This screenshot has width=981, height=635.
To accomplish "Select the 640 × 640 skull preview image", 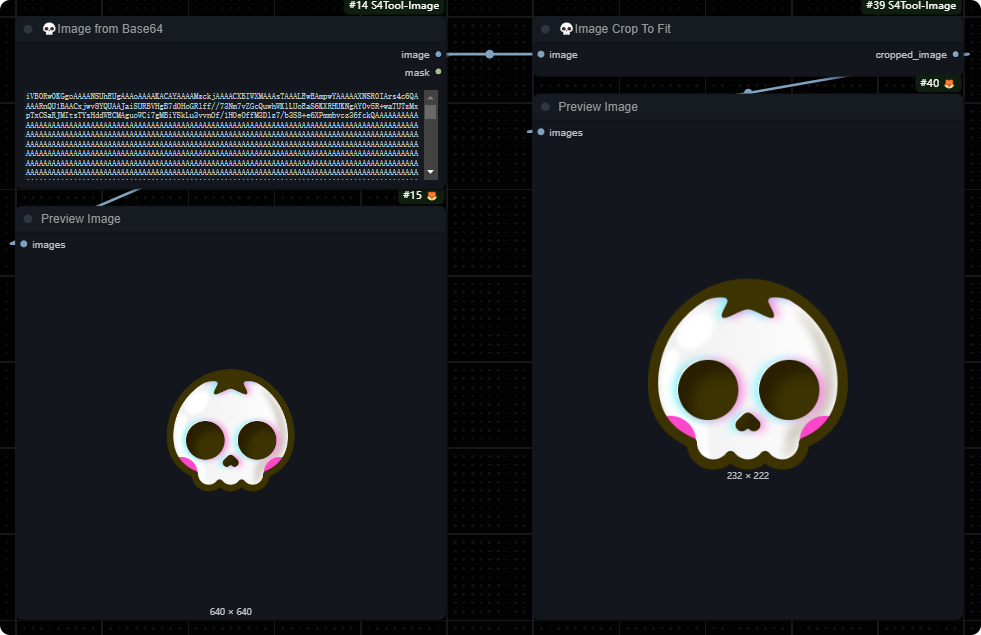I will click(x=230, y=430).
